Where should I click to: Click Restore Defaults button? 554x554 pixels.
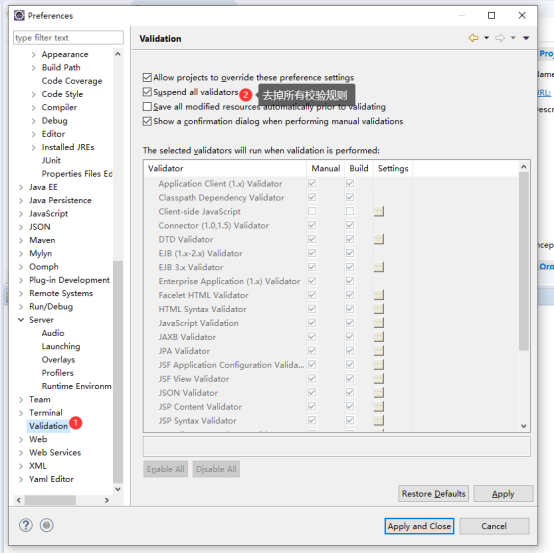point(433,494)
